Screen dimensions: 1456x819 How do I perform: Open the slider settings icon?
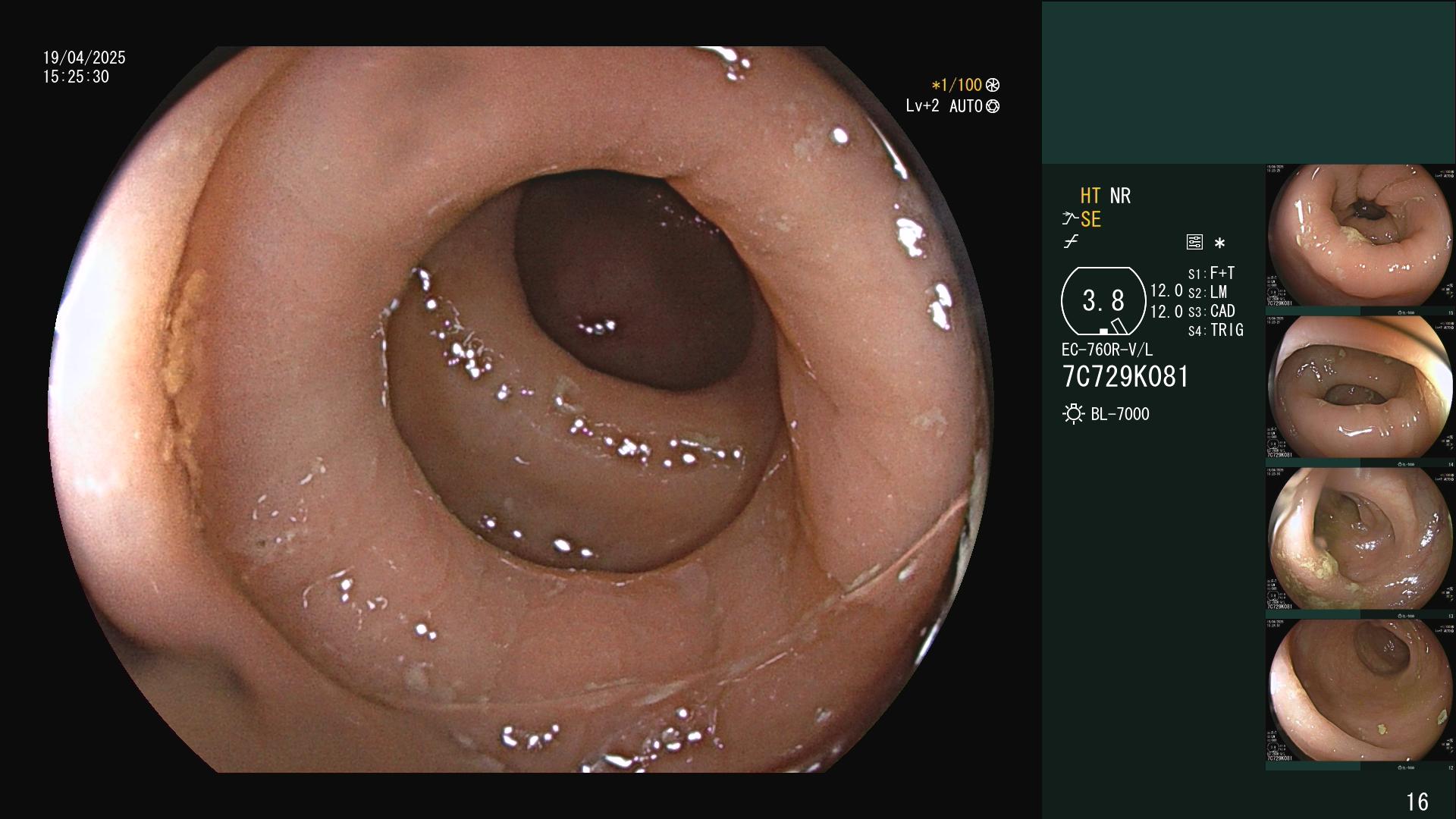click(x=1194, y=242)
